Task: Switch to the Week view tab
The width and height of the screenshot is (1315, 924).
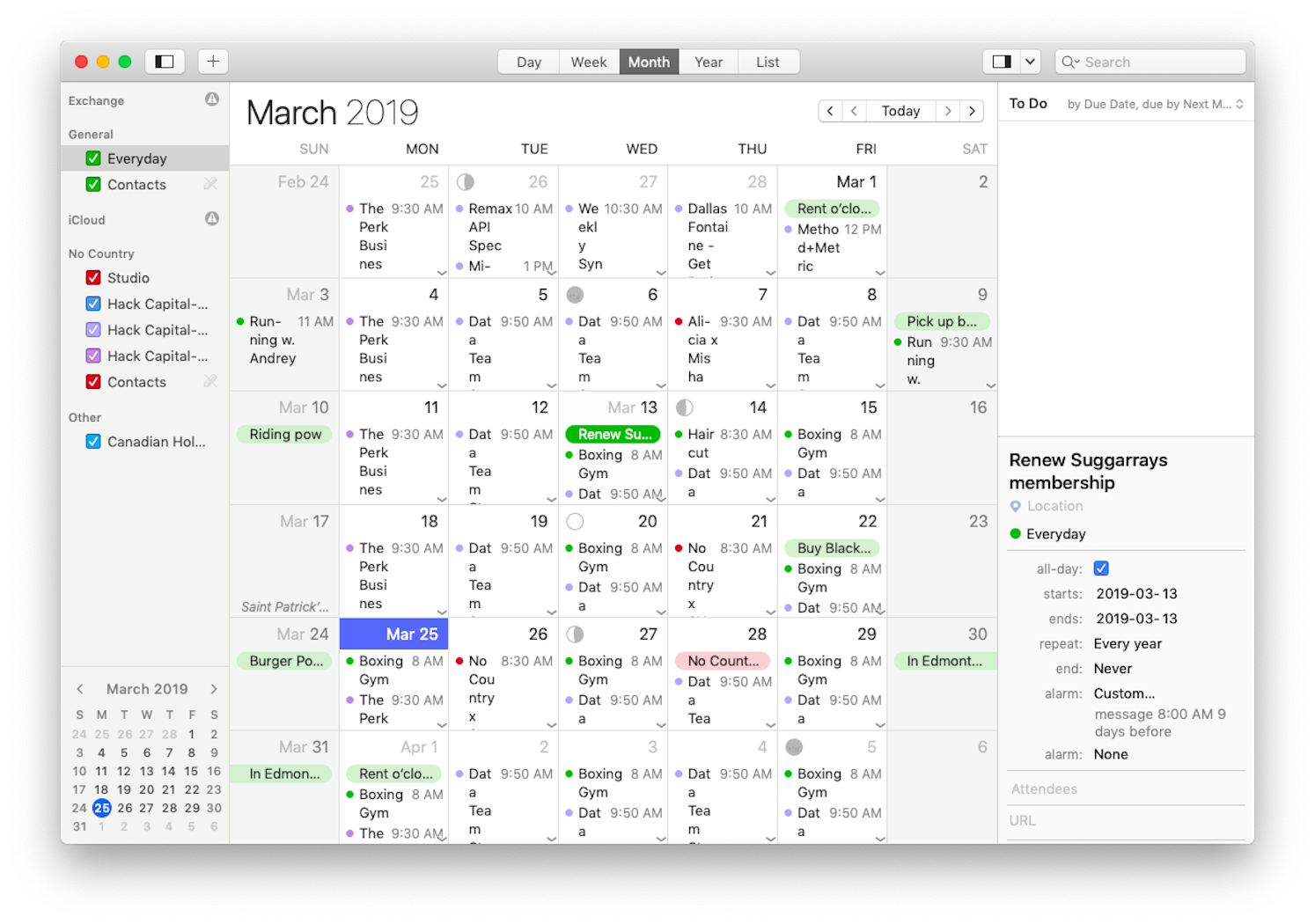Action: click(588, 62)
